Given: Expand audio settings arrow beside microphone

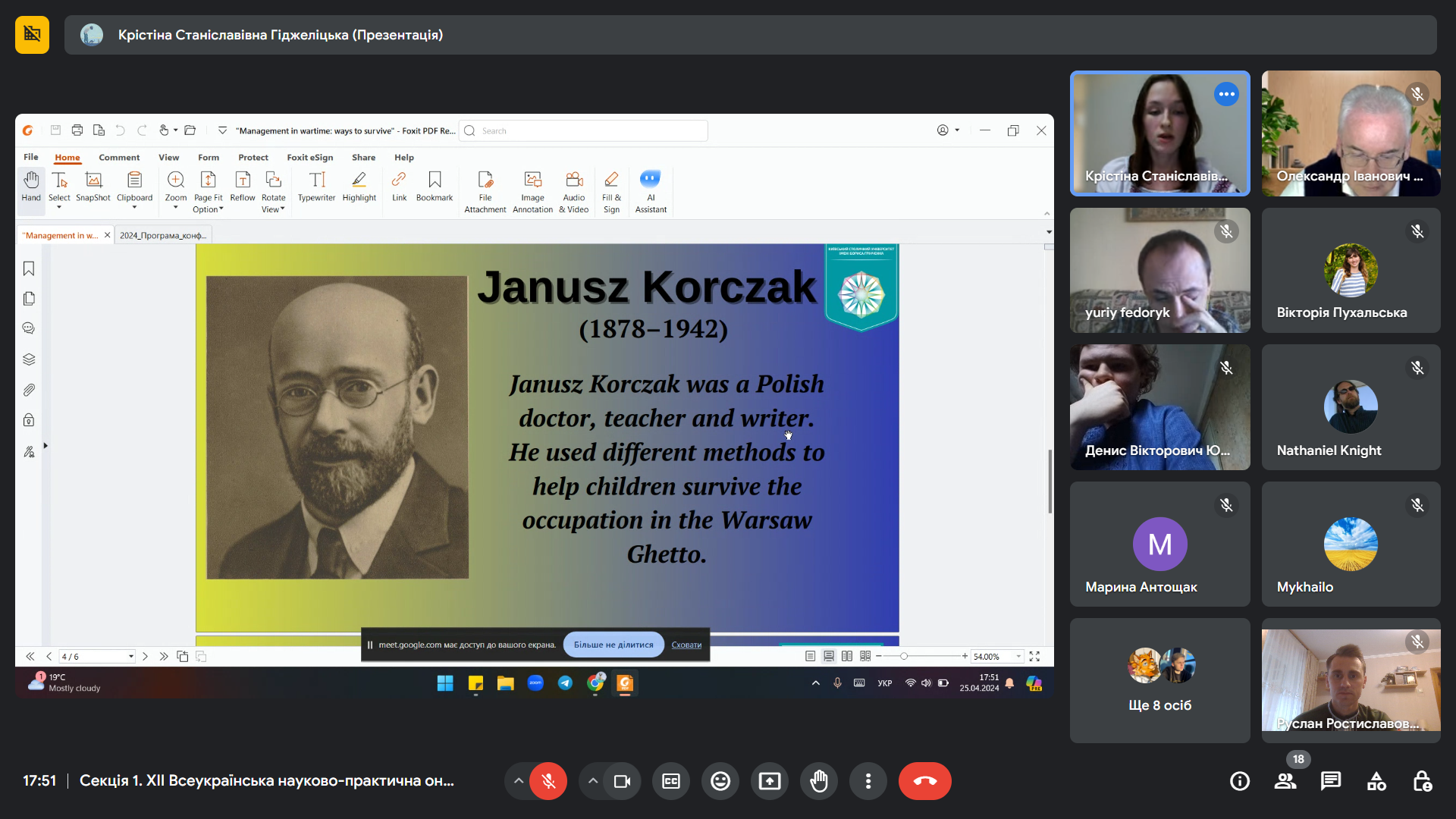Looking at the screenshot, I should (518, 781).
